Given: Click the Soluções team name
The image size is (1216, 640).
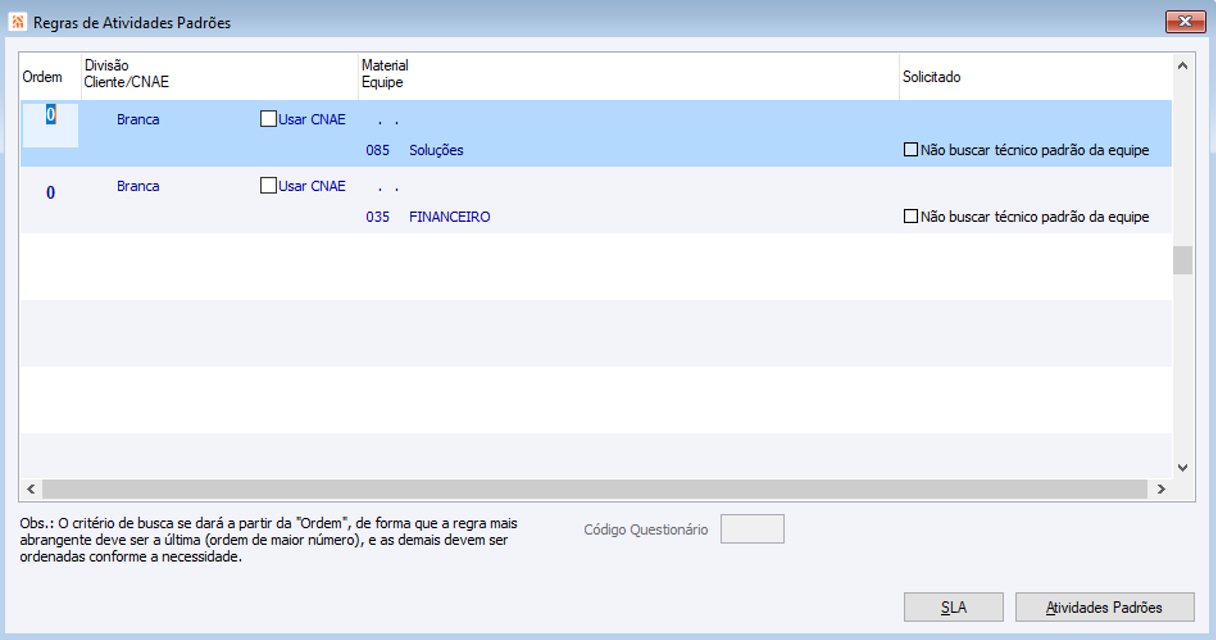Looking at the screenshot, I should [436, 150].
